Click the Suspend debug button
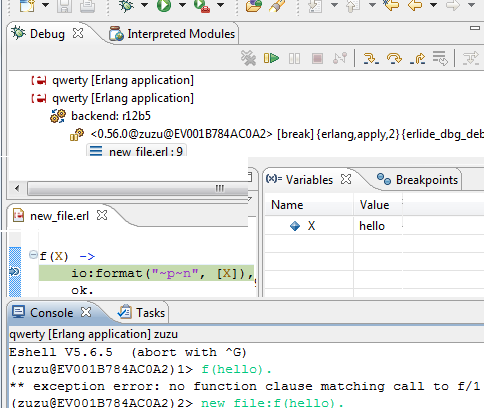This screenshot has width=484, height=408. point(294,59)
